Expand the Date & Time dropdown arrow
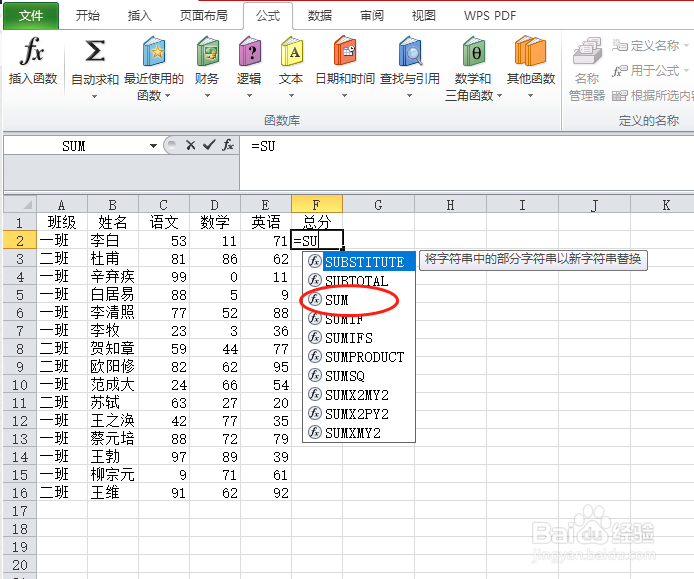This screenshot has width=694, height=579. (344, 95)
